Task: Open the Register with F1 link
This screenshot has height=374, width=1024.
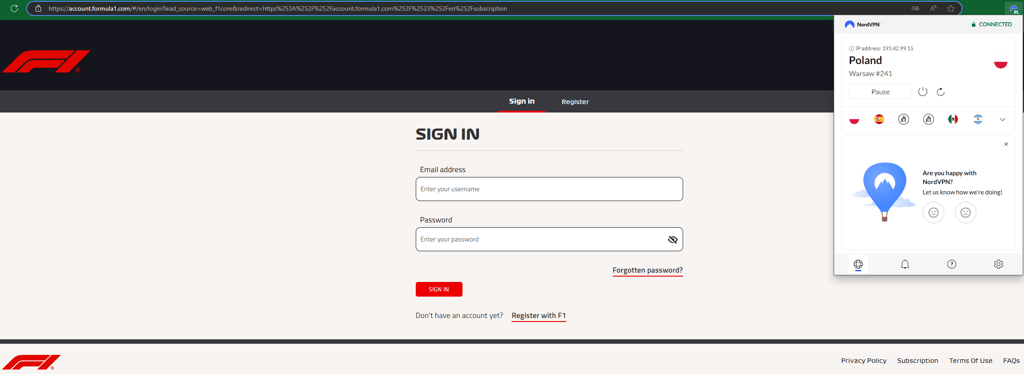Action: tap(539, 315)
